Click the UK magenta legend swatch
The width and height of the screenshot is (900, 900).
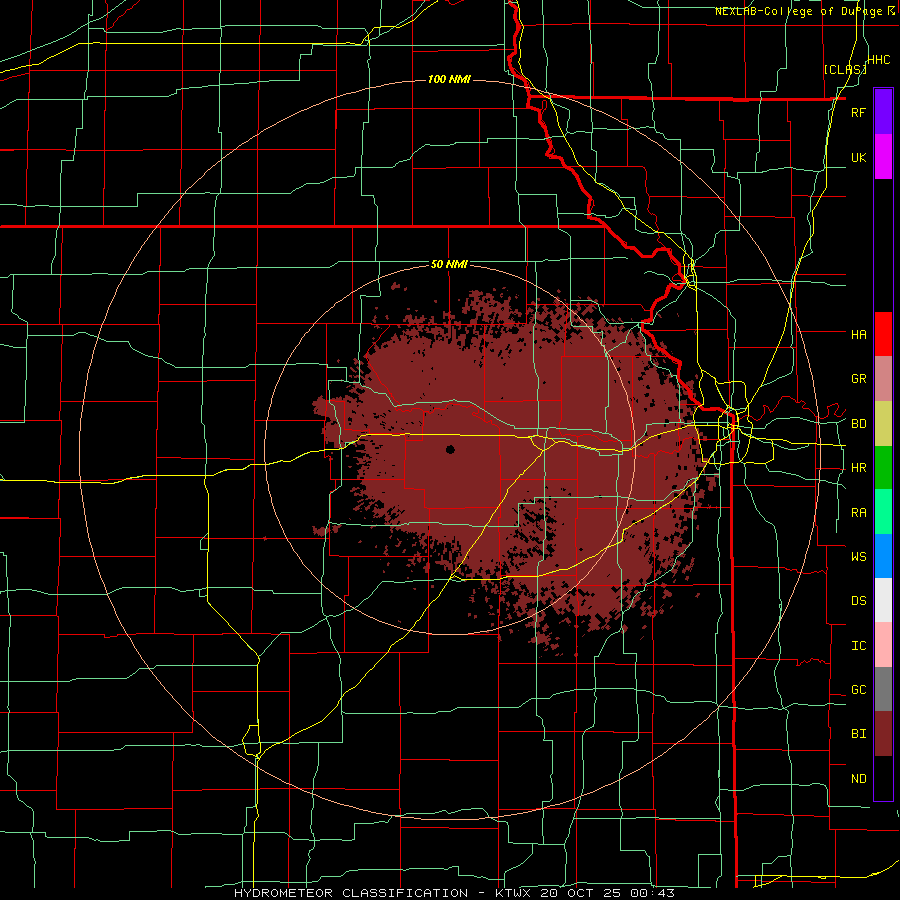click(883, 157)
